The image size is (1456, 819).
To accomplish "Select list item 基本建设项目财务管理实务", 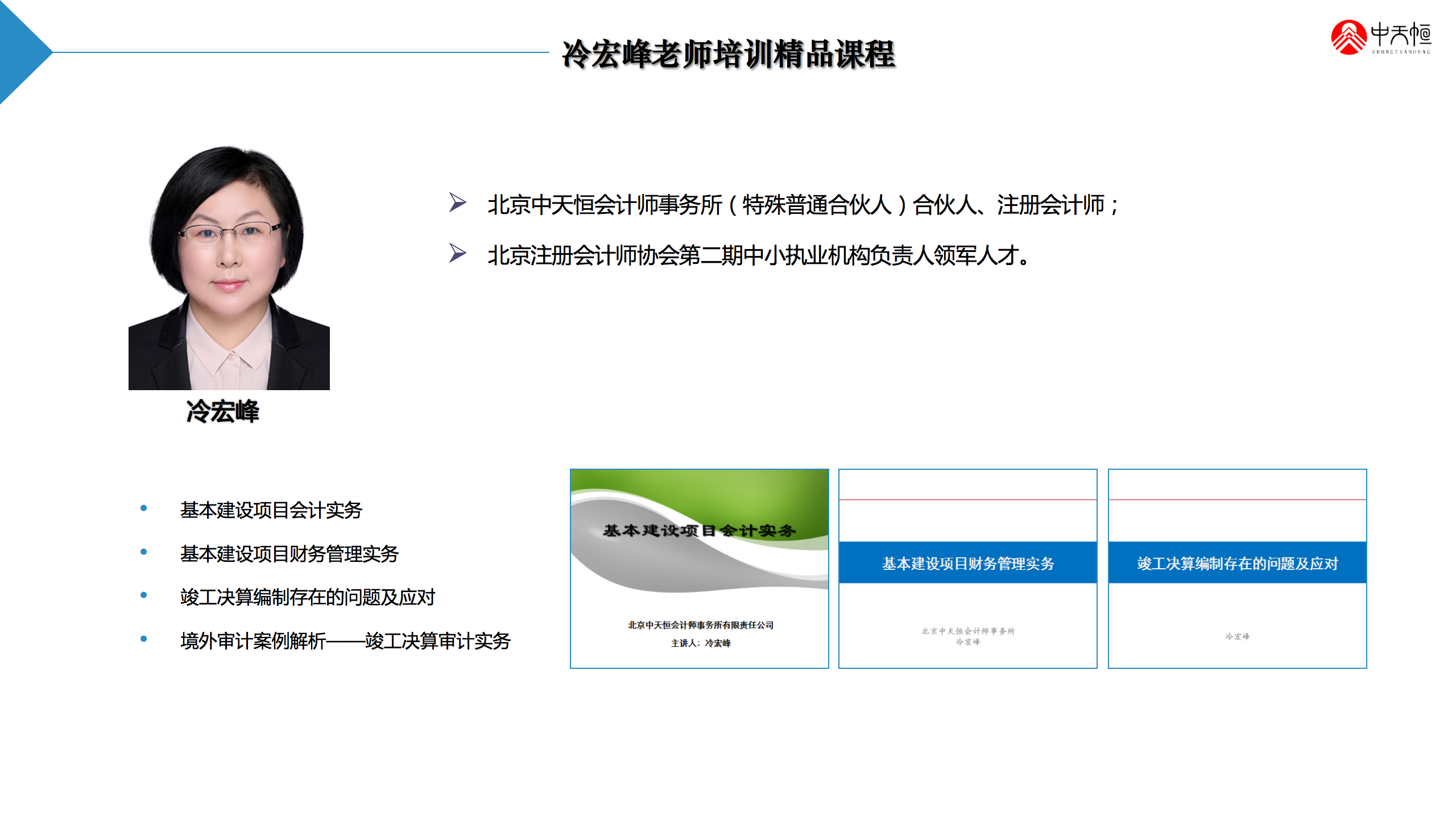I will point(289,554).
